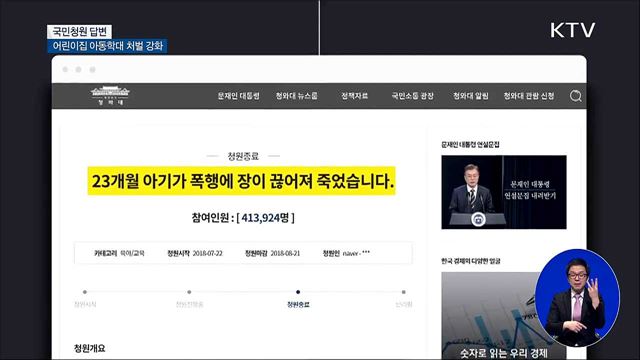The width and height of the screenshot is (640, 360).
Task: Click the petitioner value naver - ***
Action: pyautogui.click(x=356, y=253)
